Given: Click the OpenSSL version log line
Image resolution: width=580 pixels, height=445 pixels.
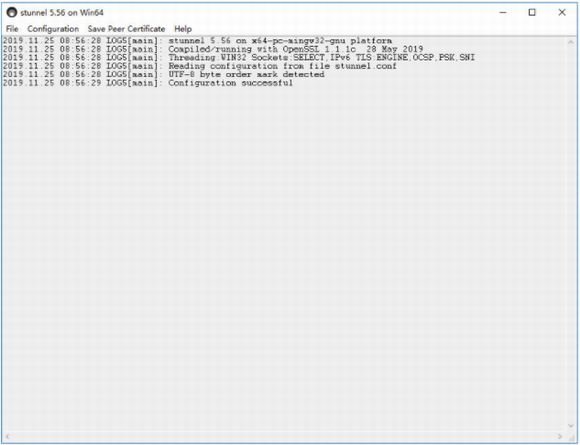Looking at the screenshot, I should 213,49.
